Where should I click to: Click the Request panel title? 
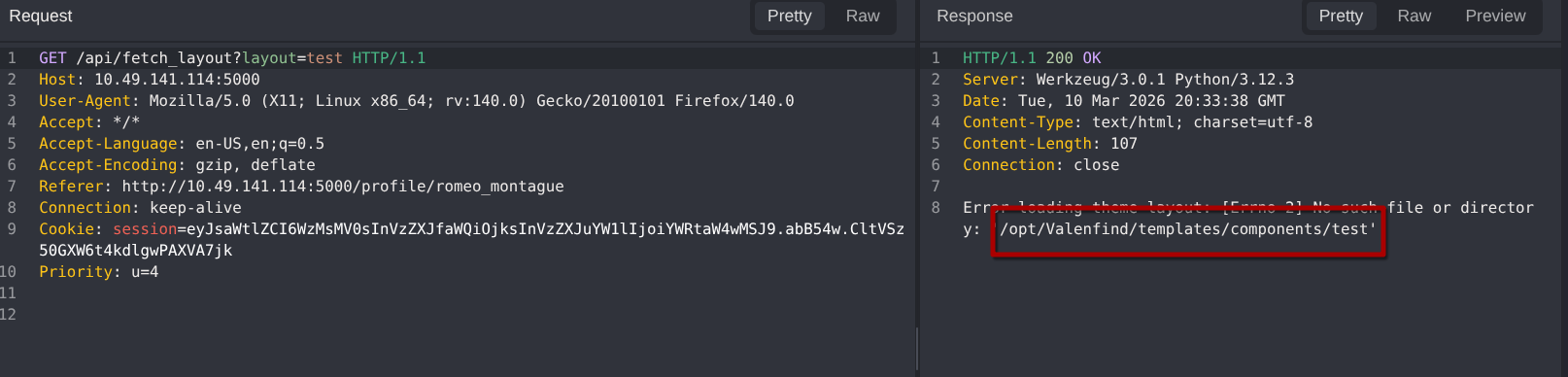(x=41, y=16)
